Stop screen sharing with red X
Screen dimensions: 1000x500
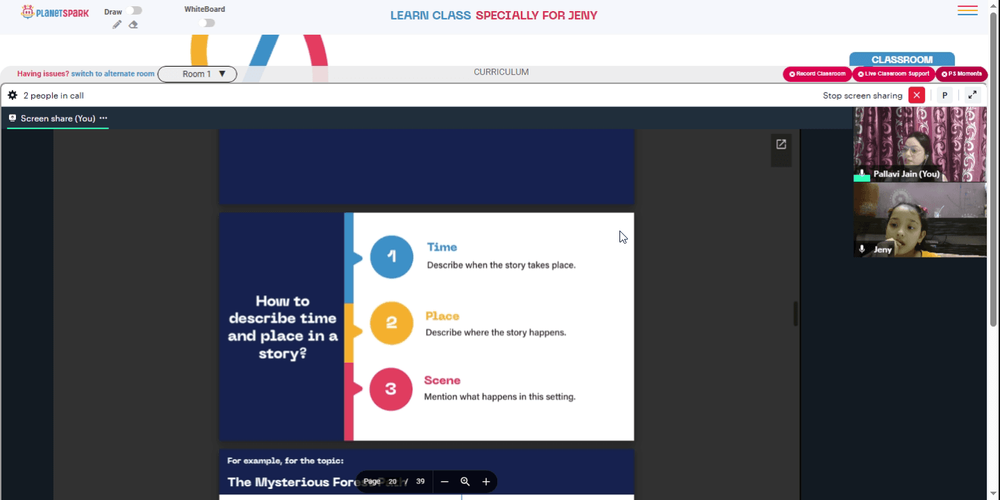tap(916, 96)
